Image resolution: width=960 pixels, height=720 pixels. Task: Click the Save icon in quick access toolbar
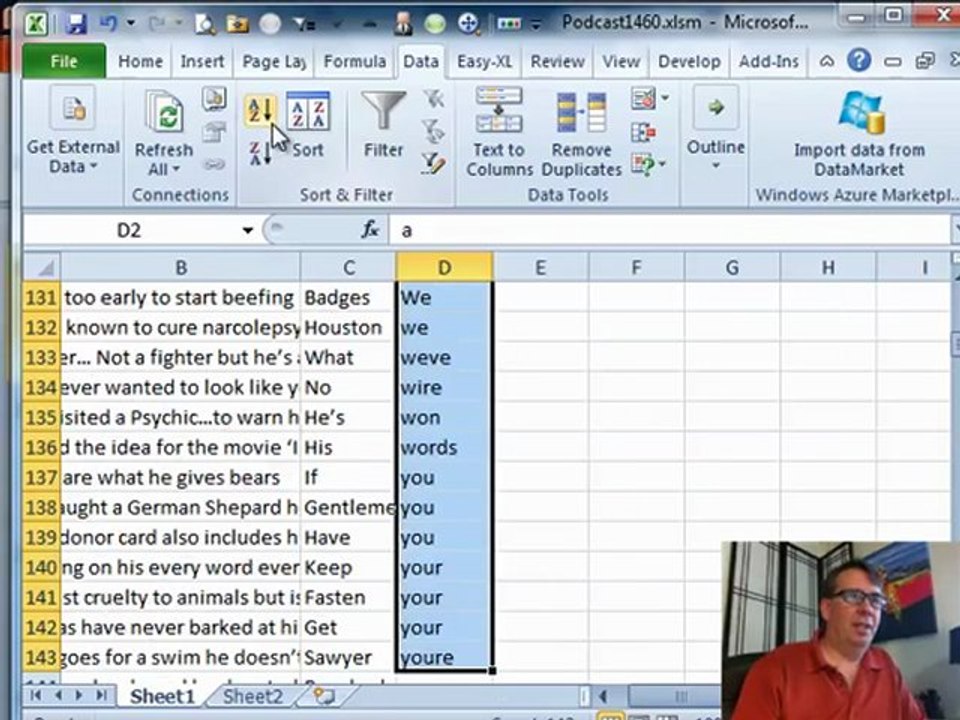[77, 24]
